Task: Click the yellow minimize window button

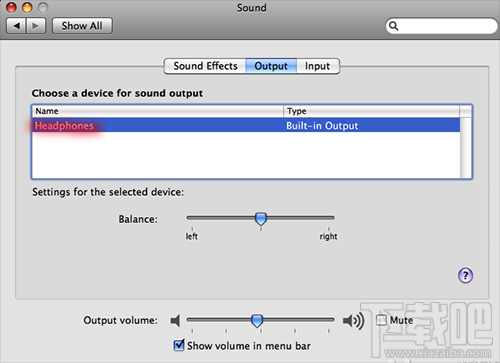Action: pos(27,7)
